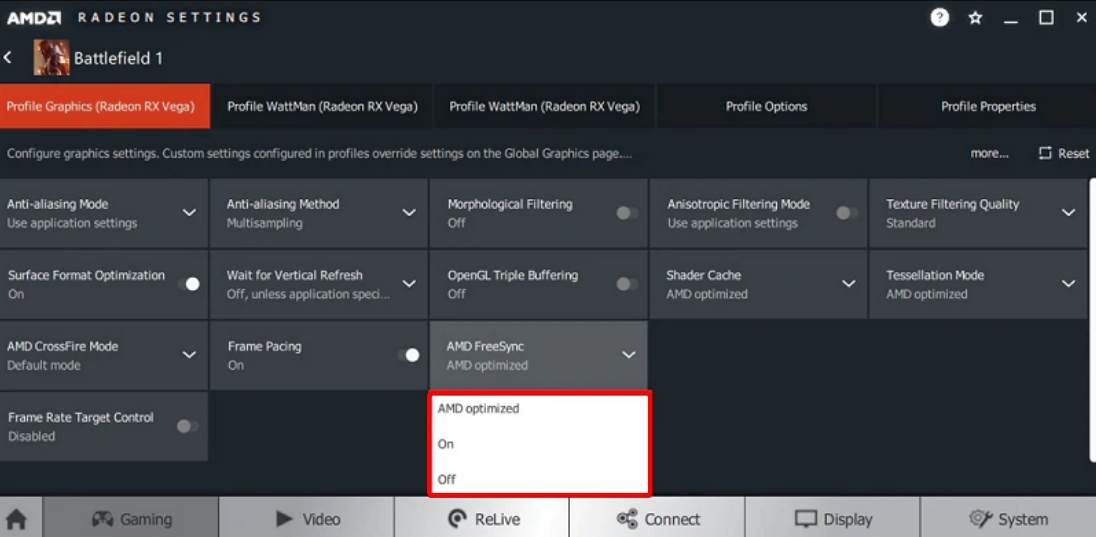Open the System section

click(x=1009, y=519)
